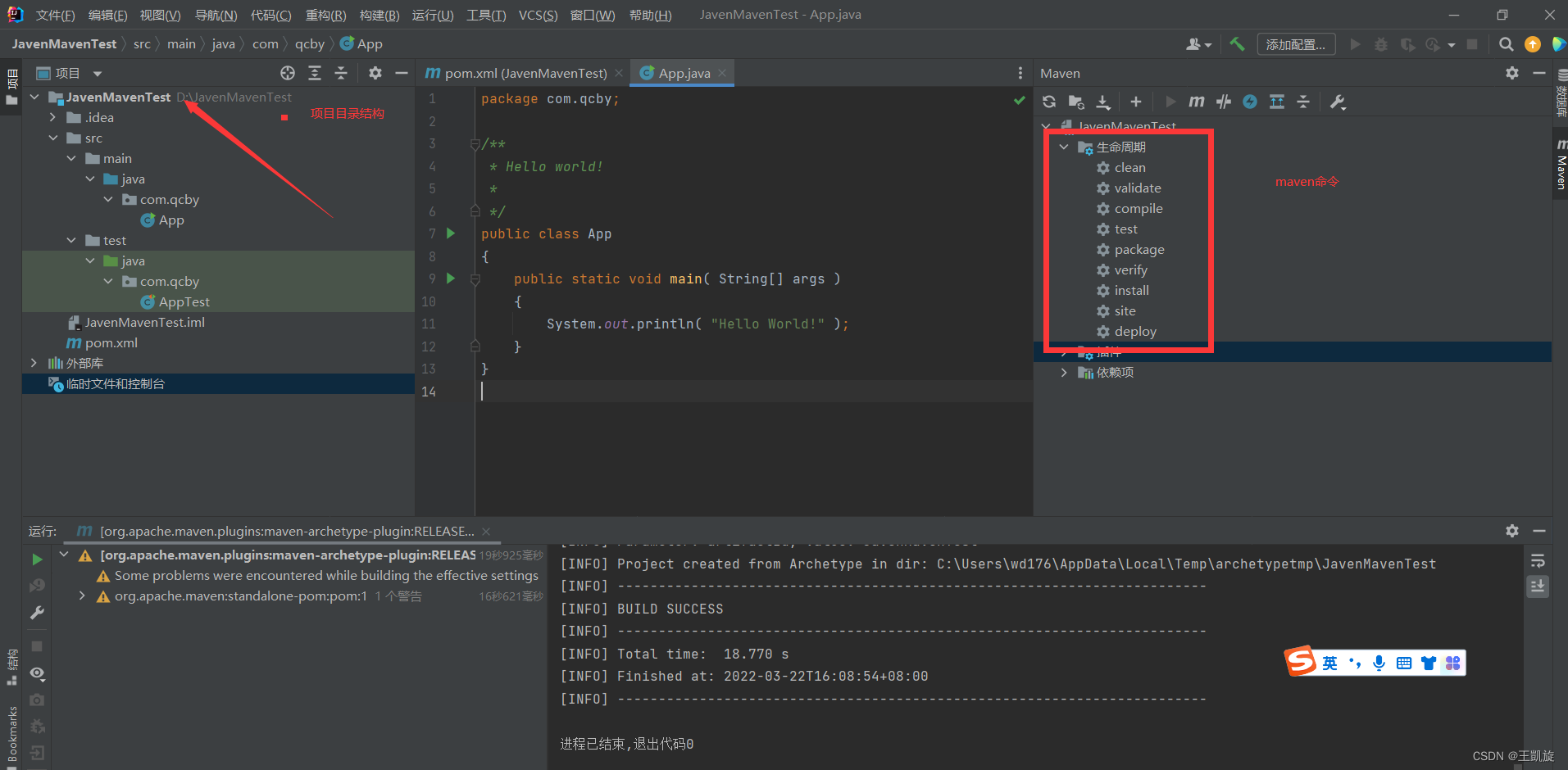The width and height of the screenshot is (1568, 770).
Task: Run main method gutter arrow
Action: [x=451, y=279]
